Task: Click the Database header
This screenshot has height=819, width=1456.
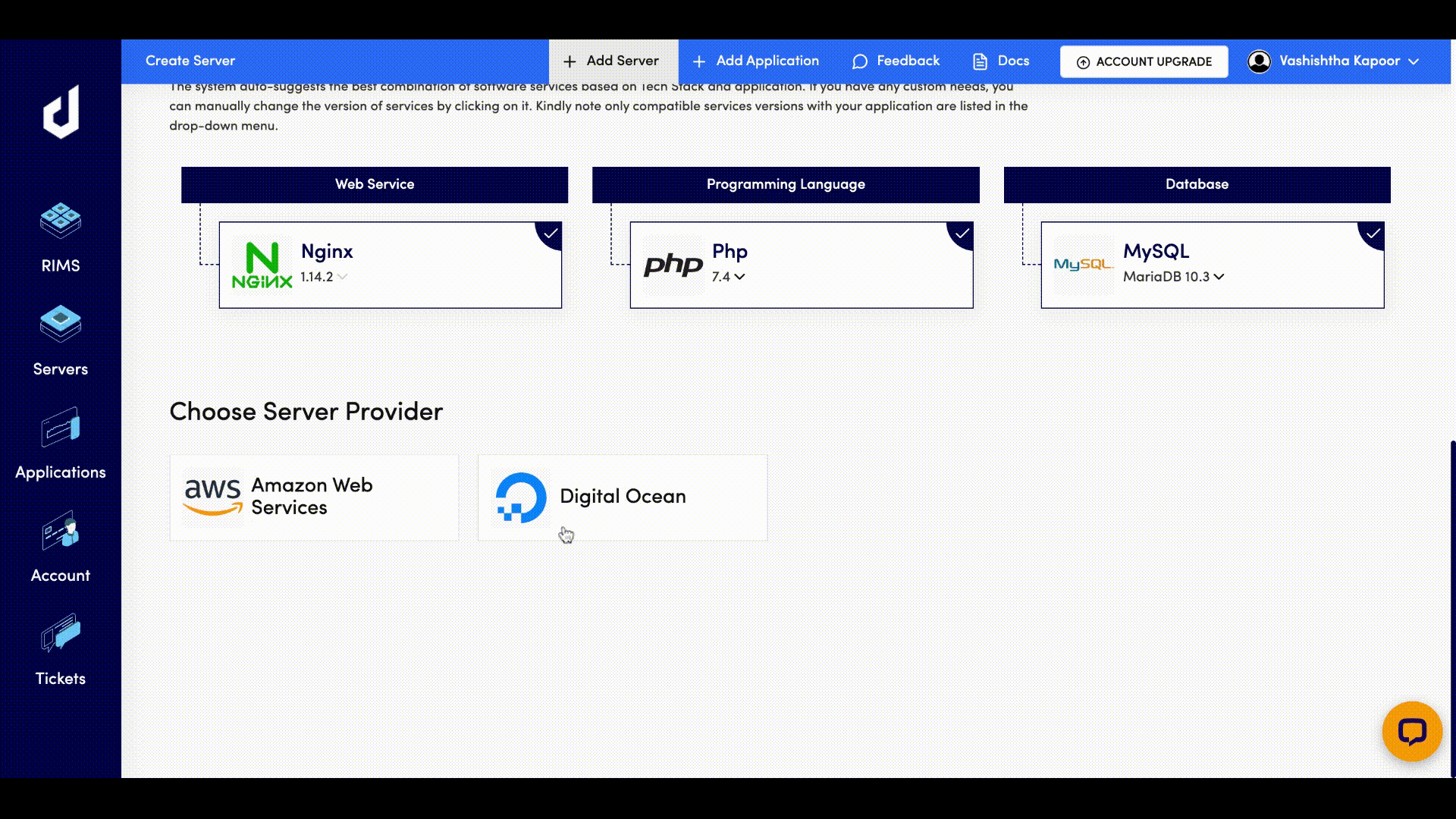Action: [1197, 184]
